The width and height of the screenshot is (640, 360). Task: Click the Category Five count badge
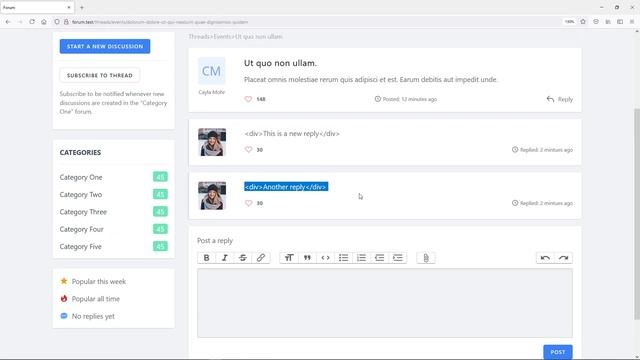tap(160, 247)
